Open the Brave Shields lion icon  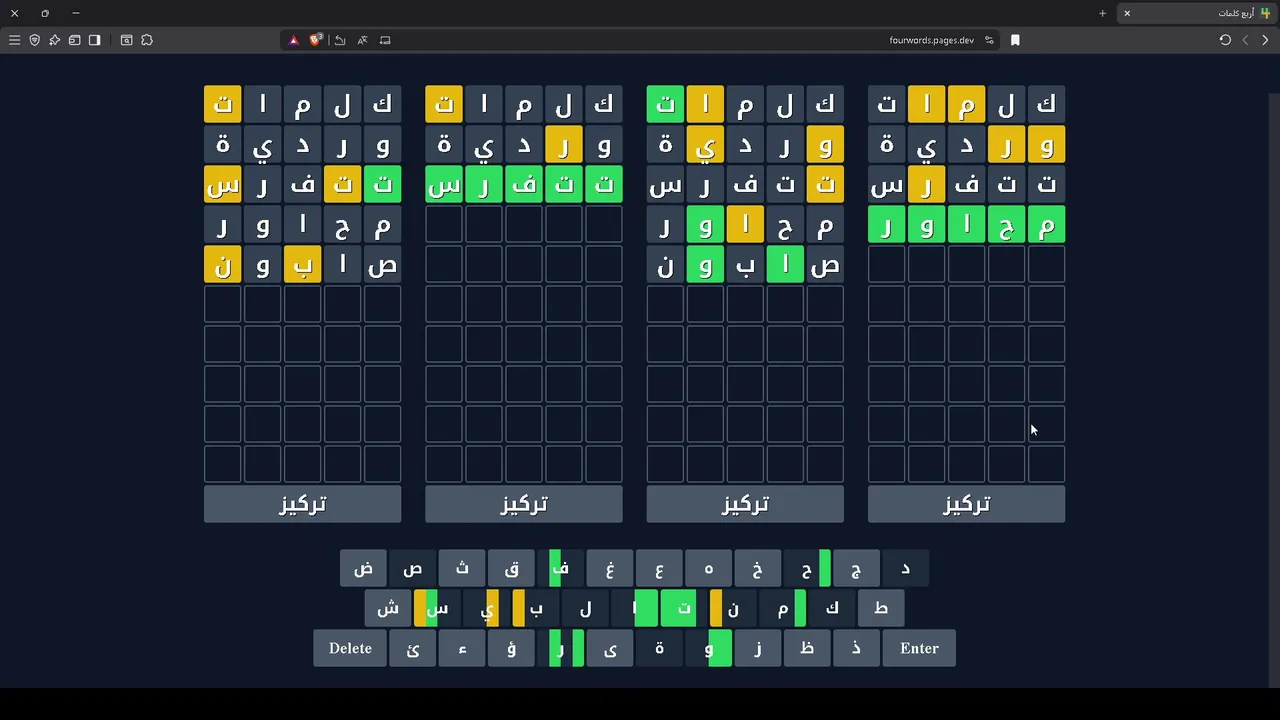click(316, 40)
